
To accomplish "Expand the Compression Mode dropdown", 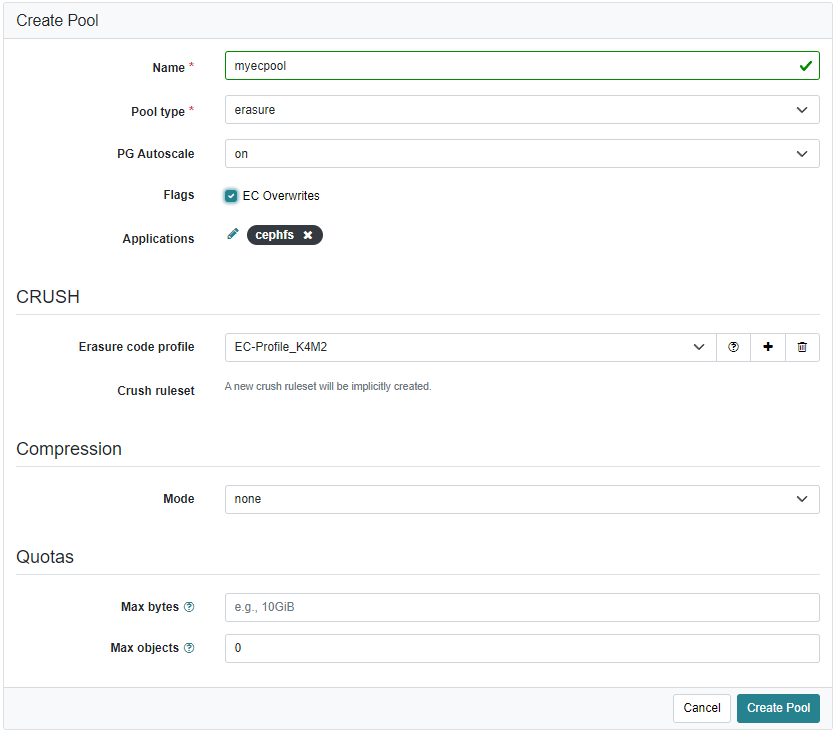I will click(521, 499).
